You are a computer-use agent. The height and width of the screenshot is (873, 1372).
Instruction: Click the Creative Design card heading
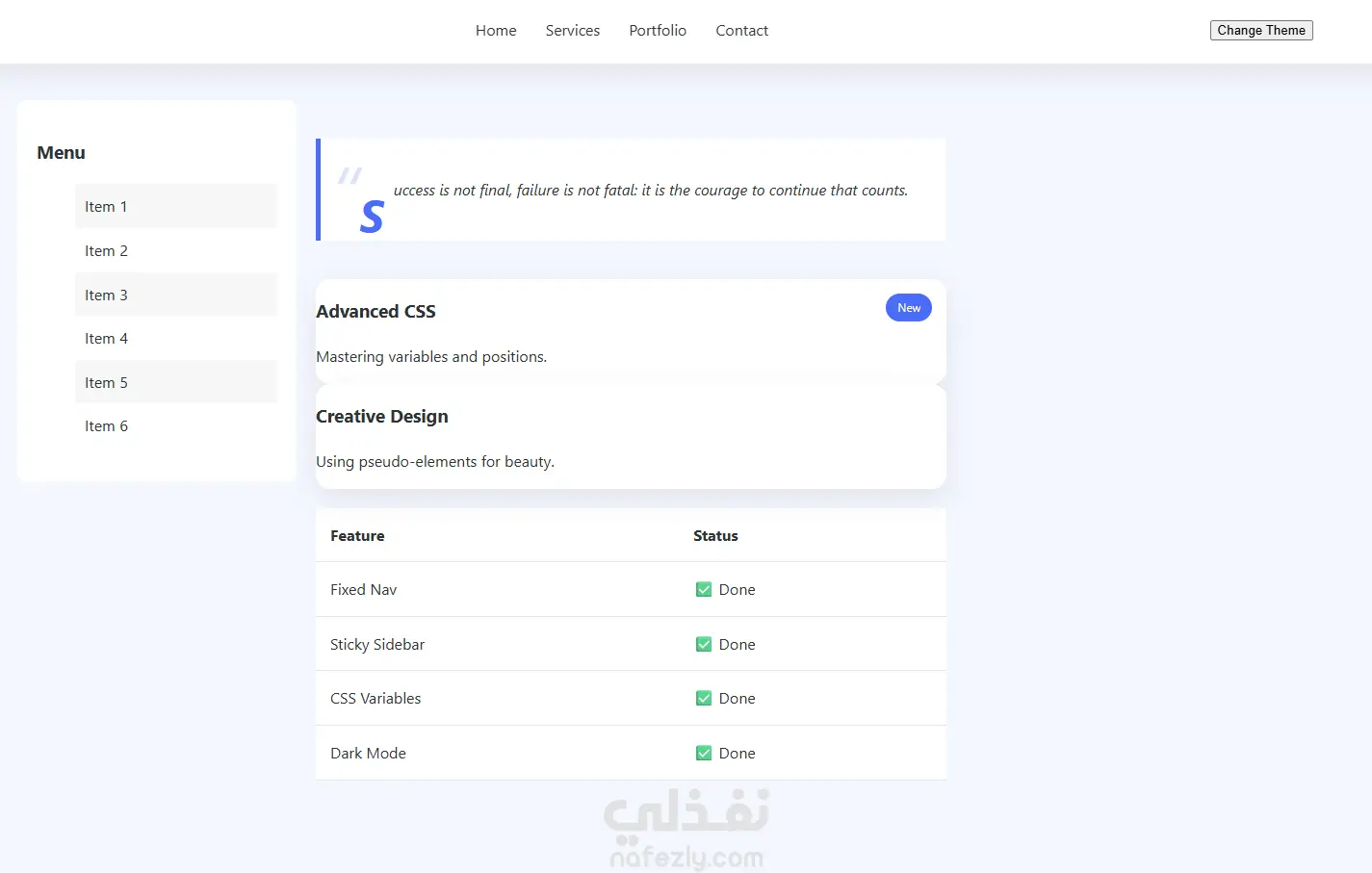pos(382,417)
